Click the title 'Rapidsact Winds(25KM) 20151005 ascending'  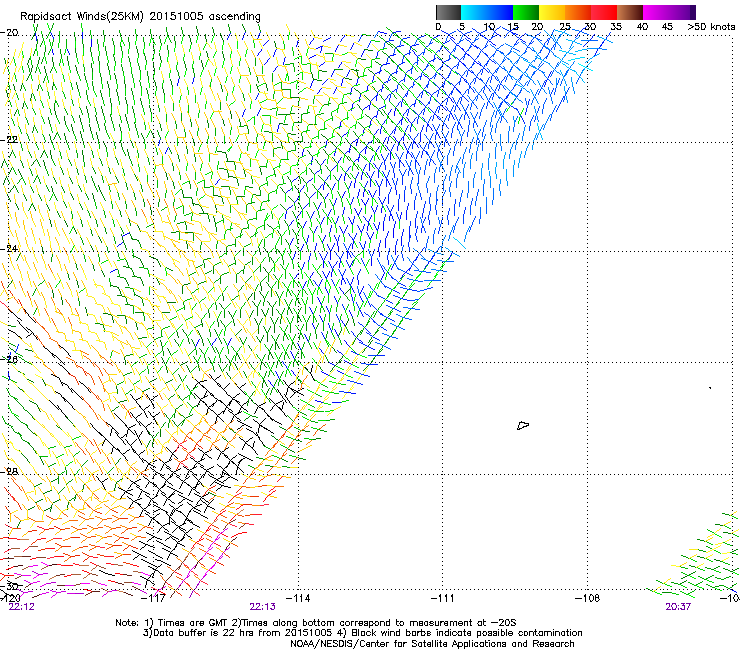click(140, 17)
